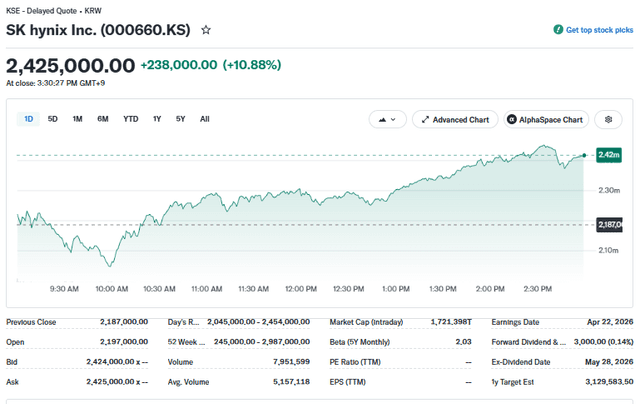
Task: Click the Ask value 2,425,000.00 x --
Action: click(117, 382)
